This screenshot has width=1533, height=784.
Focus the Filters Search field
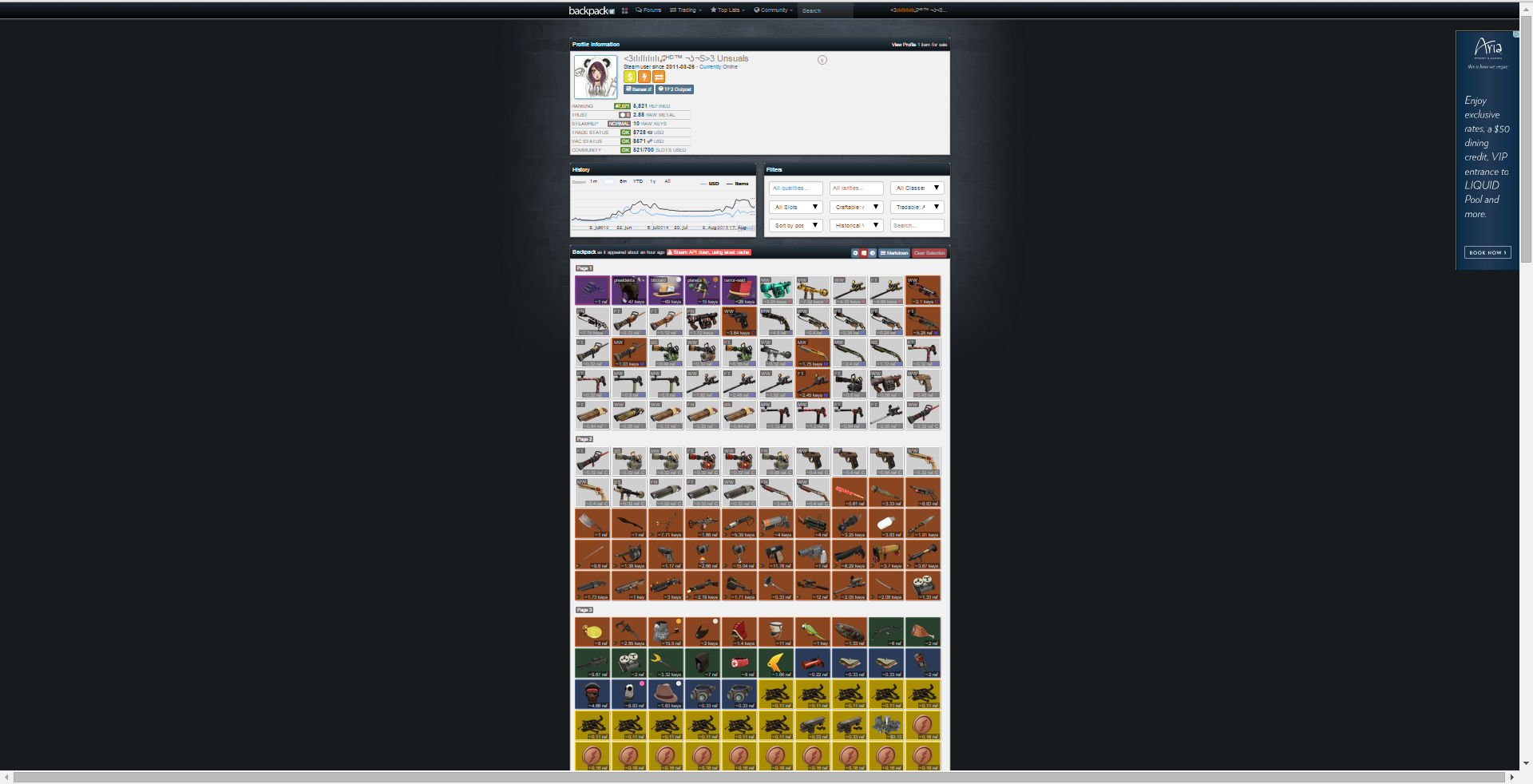point(917,225)
